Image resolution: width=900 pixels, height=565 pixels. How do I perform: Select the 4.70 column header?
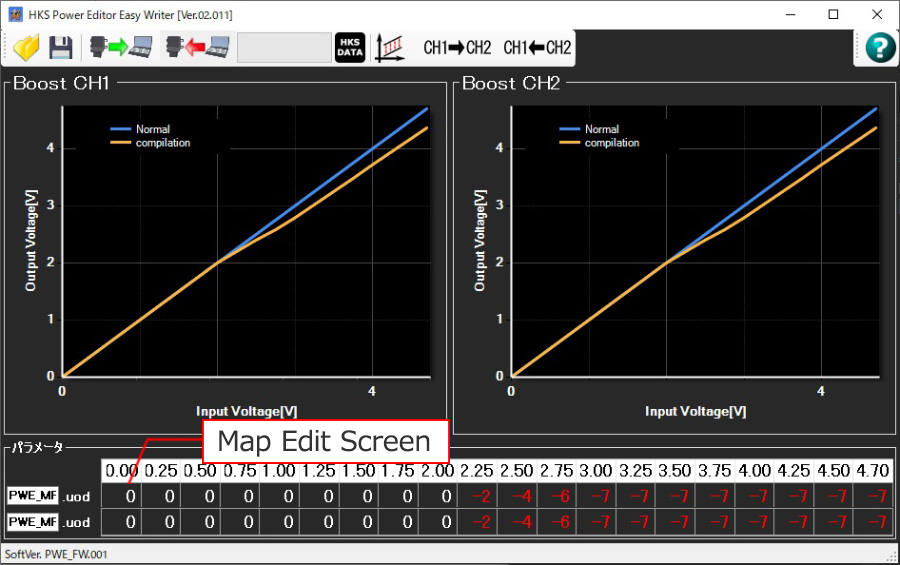tap(873, 471)
